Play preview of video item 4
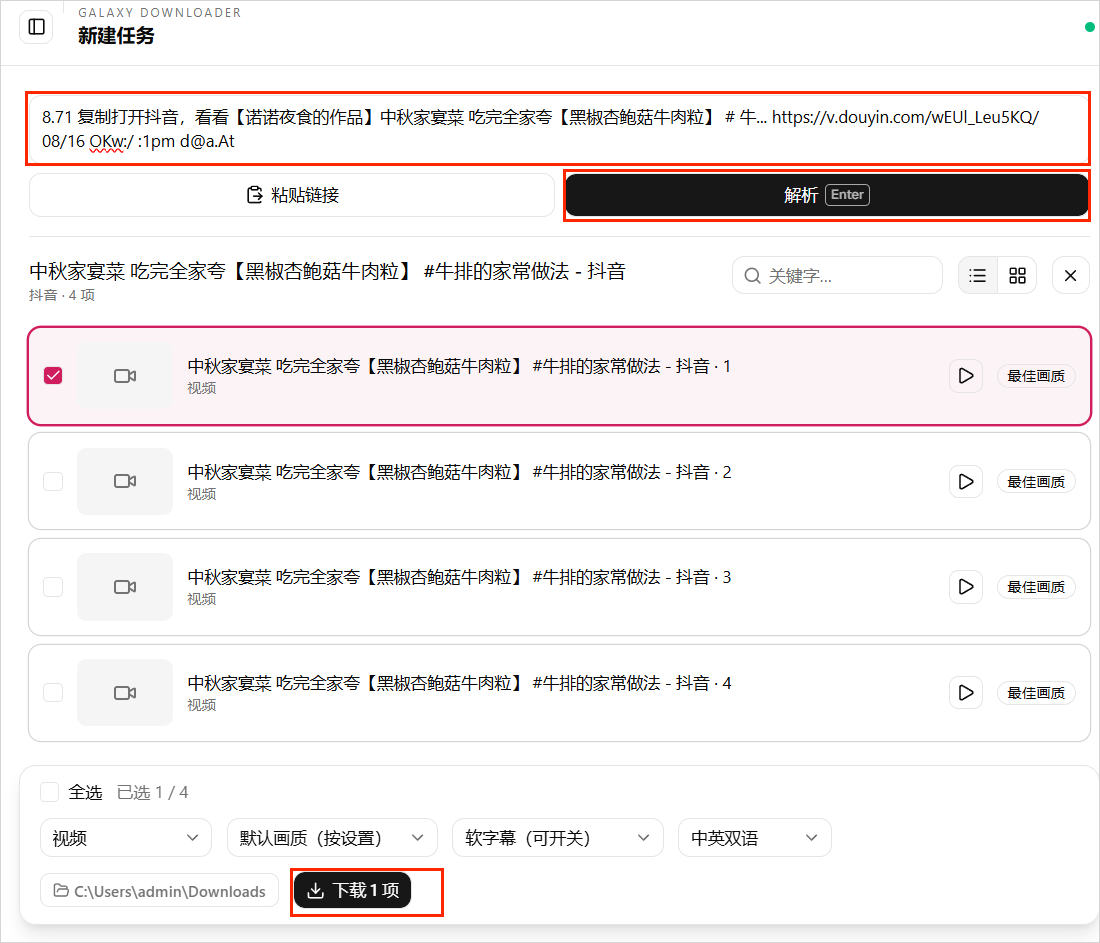The height and width of the screenshot is (943, 1100). [x=966, y=693]
